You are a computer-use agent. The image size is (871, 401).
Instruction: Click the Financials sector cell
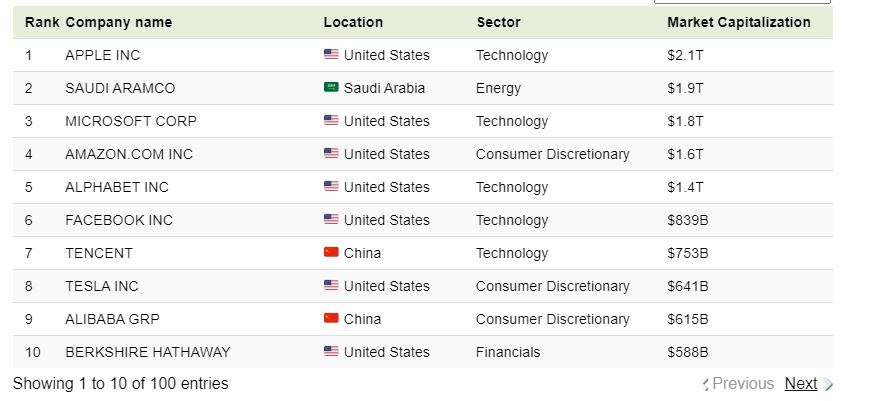[x=507, y=352]
